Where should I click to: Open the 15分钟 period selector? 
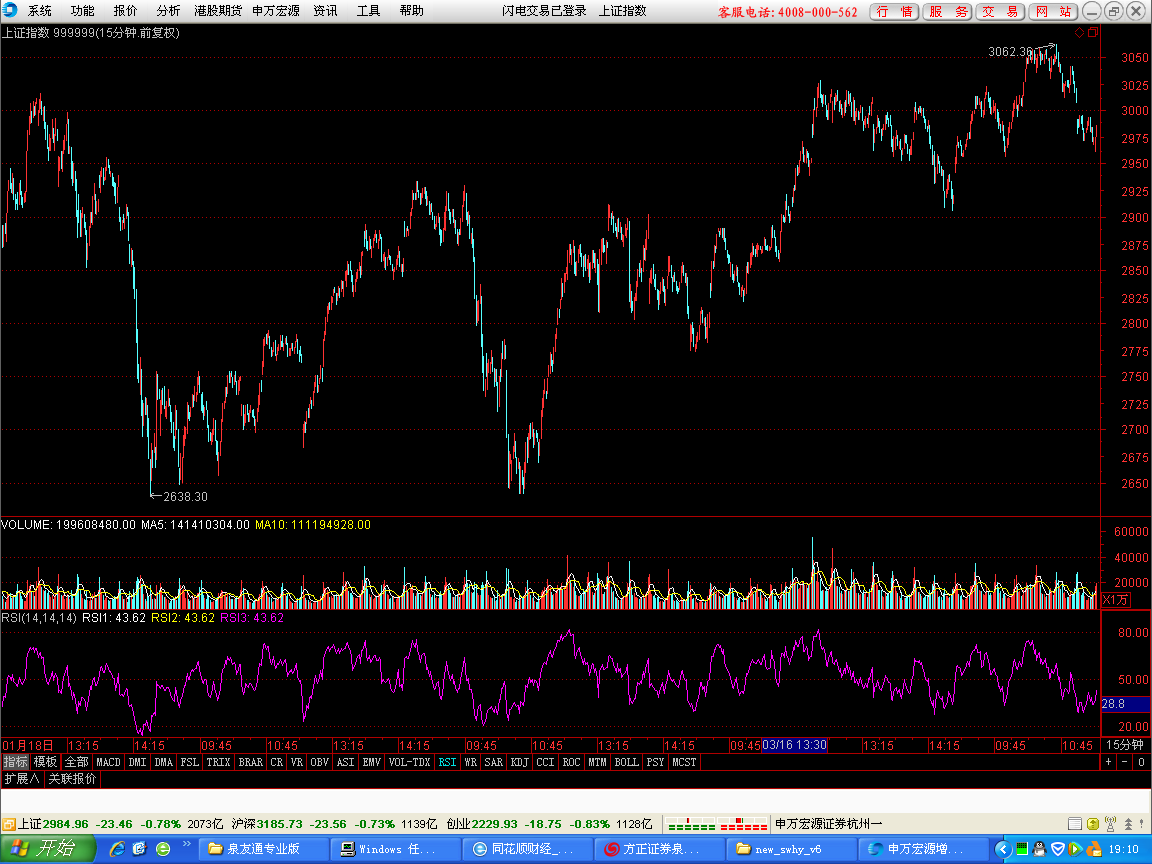pyautogui.click(x=1125, y=745)
